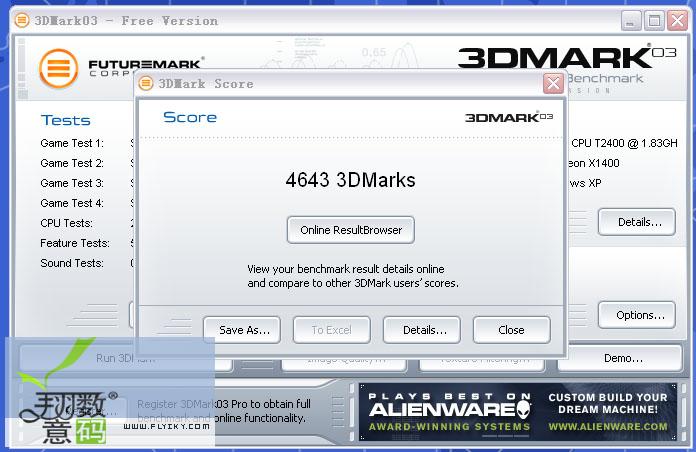Click the Feature Tests: label

coord(75,243)
